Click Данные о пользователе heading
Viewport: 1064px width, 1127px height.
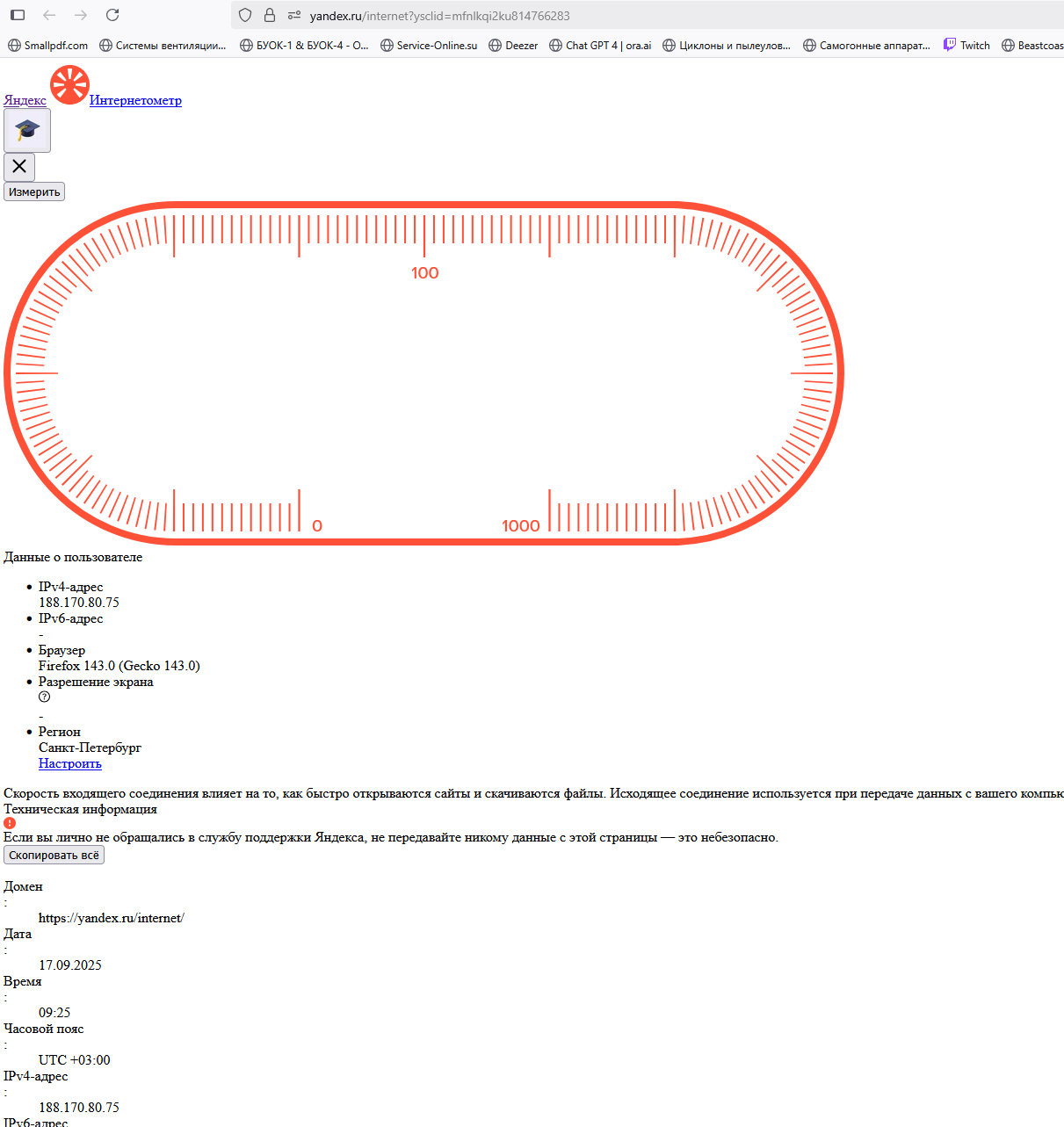point(73,557)
